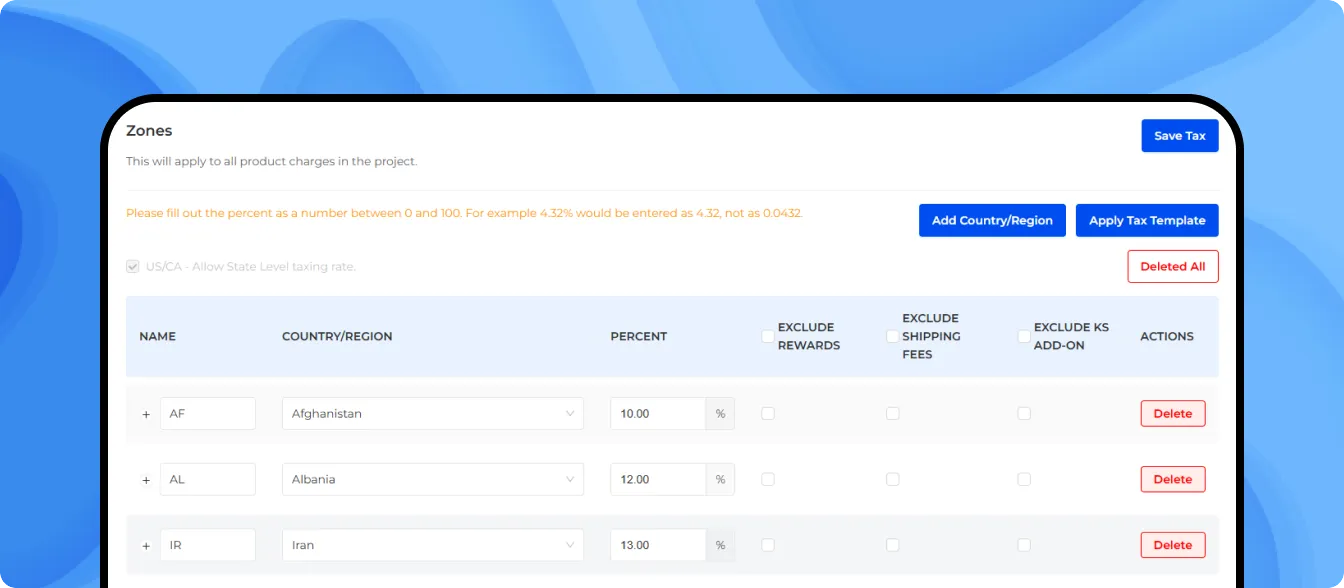The height and width of the screenshot is (588, 1344).
Task: Click the Save Tax button
Action: pyautogui.click(x=1180, y=135)
